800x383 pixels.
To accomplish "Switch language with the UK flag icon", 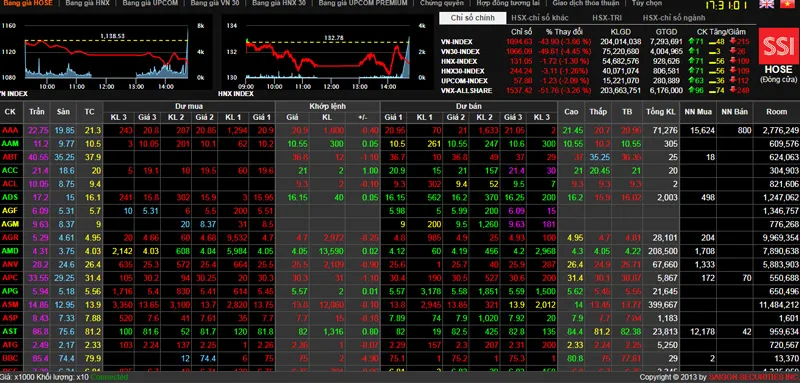I will coord(766,5).
